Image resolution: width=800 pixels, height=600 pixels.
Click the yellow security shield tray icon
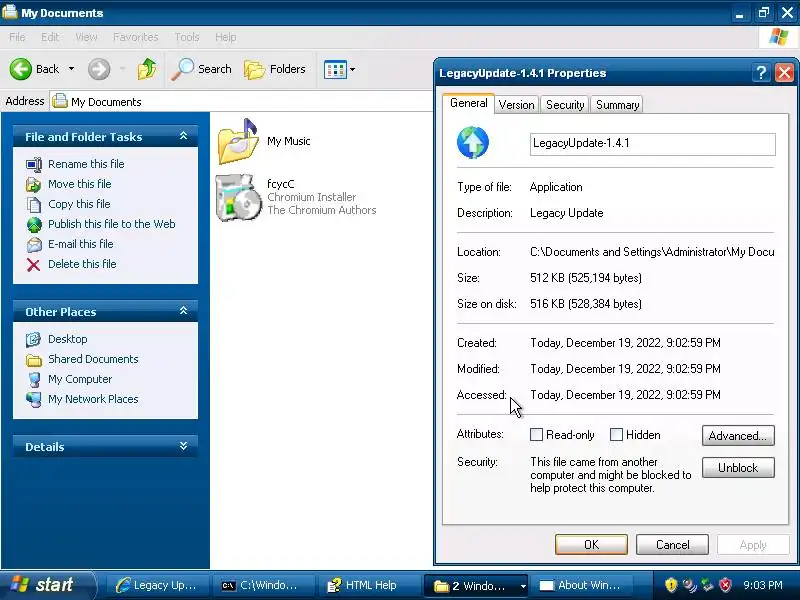coord(671,585)
